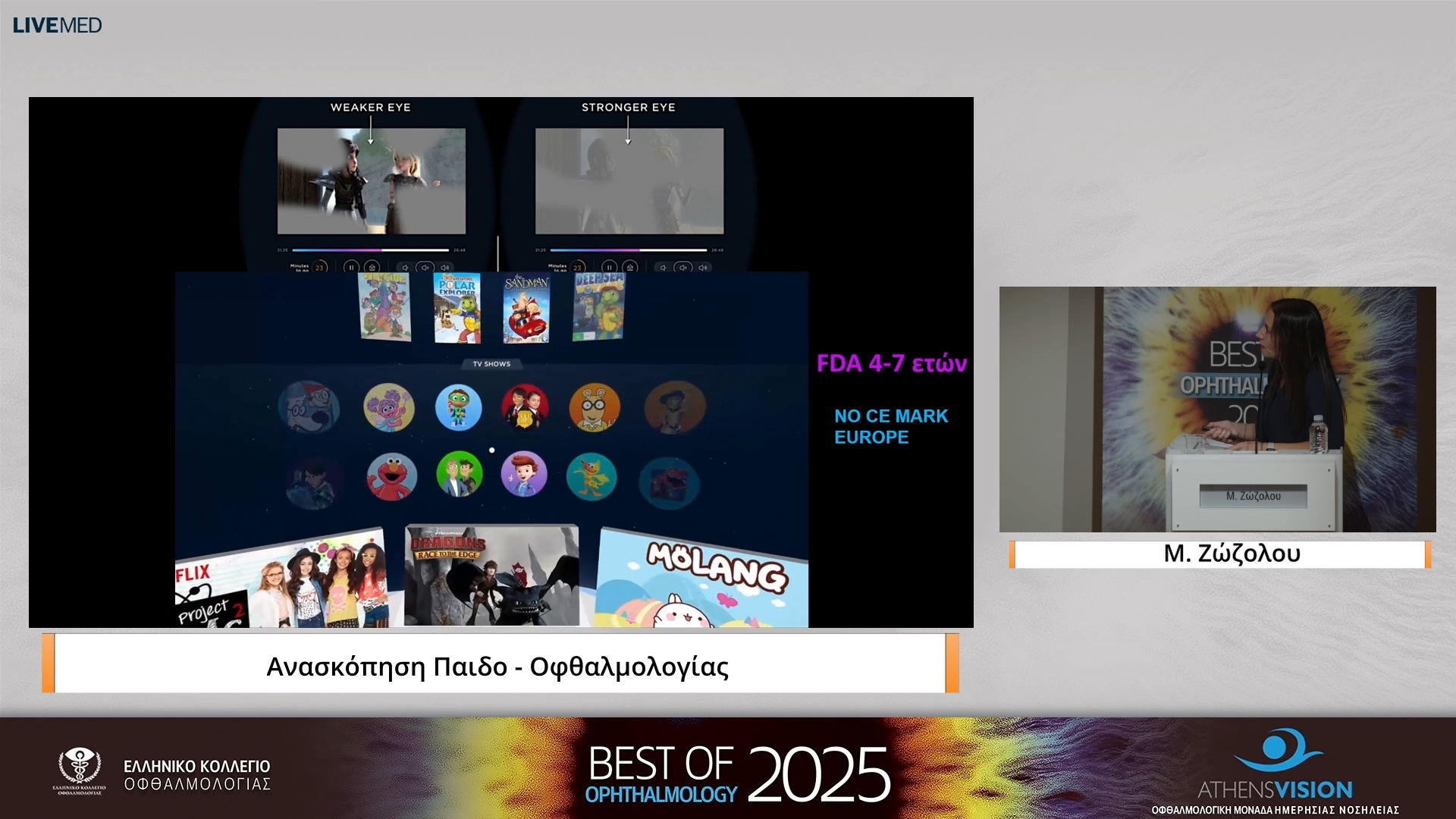Click home icon under weaker eye player
This screenshot has height=819, width=1456.
pyautogui.click(x=372, y=267)
